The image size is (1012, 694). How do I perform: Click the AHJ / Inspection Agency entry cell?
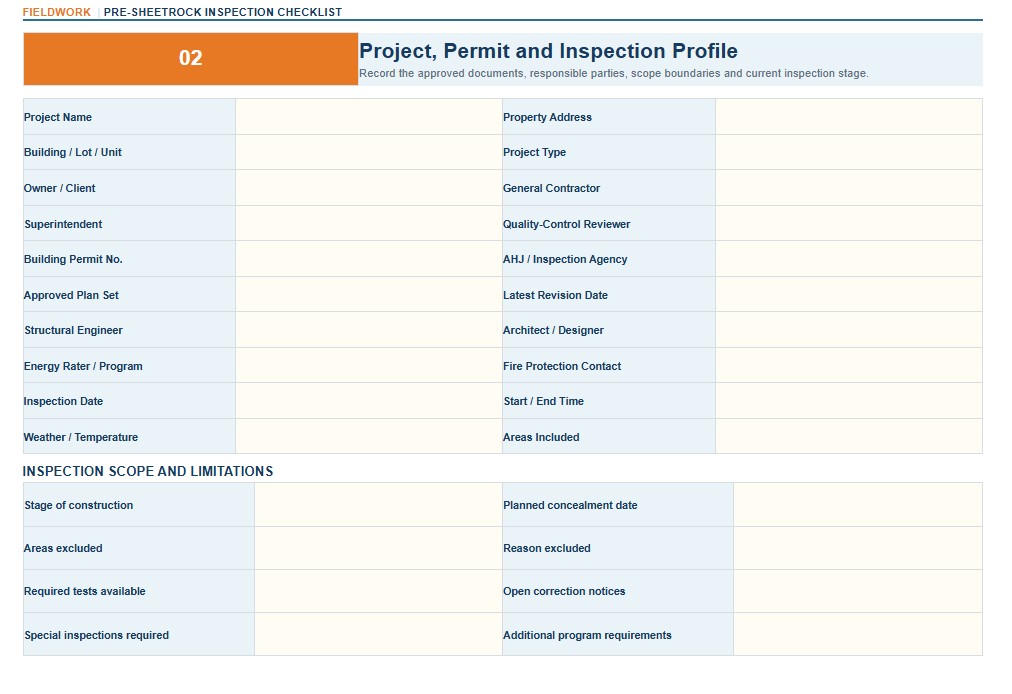(x=849, y=259)
